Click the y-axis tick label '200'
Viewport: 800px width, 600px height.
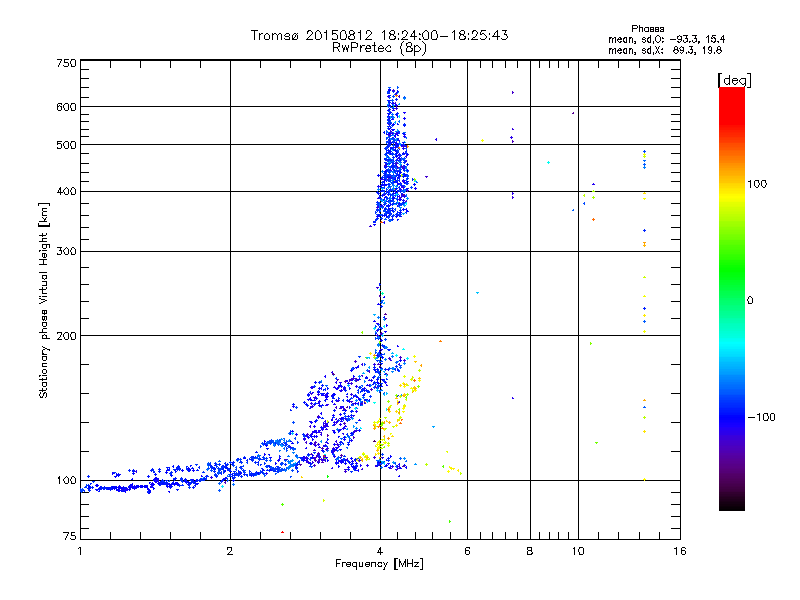[66, 336]
